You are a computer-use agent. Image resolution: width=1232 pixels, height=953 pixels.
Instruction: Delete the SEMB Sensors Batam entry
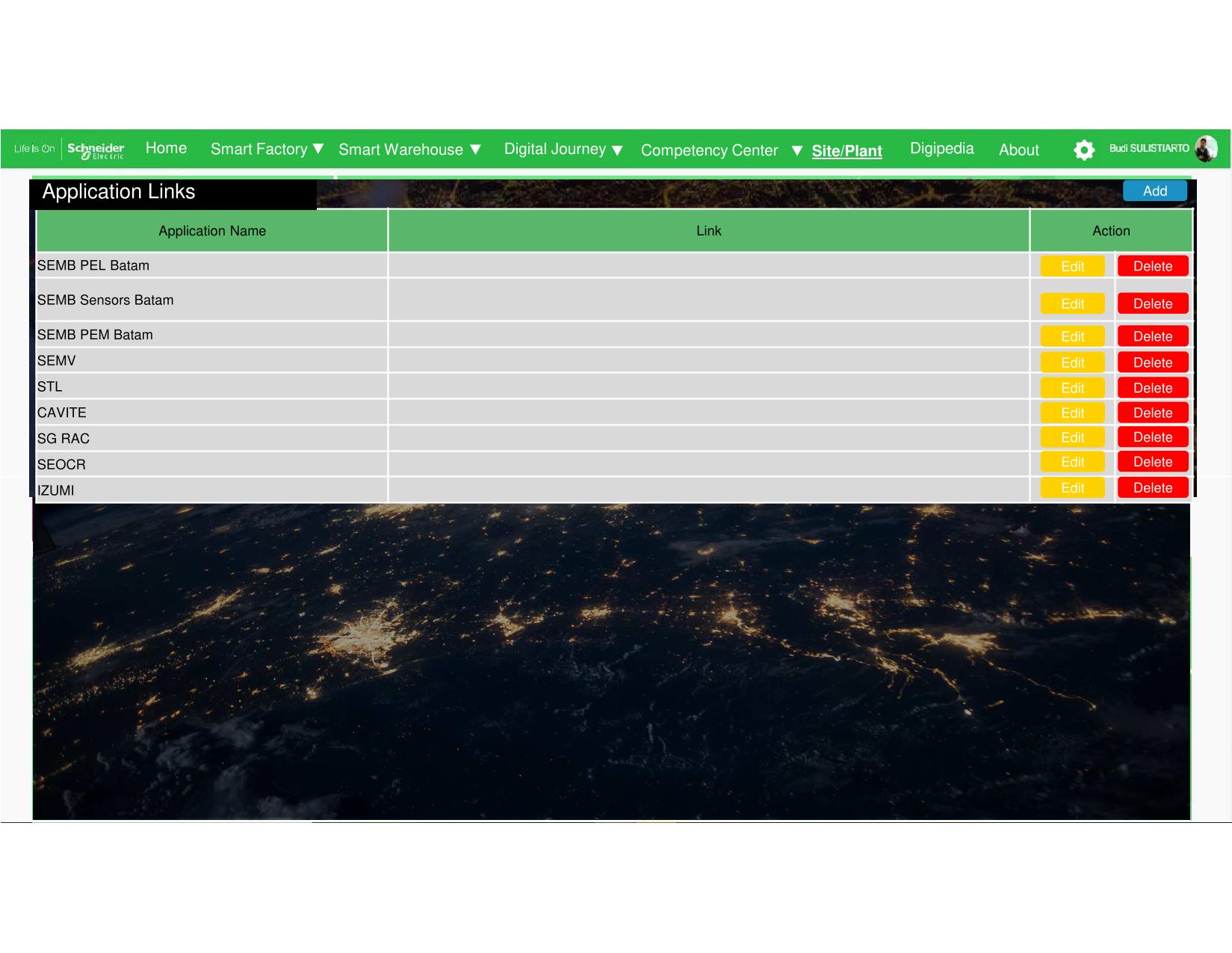[x=1152, y=303]
